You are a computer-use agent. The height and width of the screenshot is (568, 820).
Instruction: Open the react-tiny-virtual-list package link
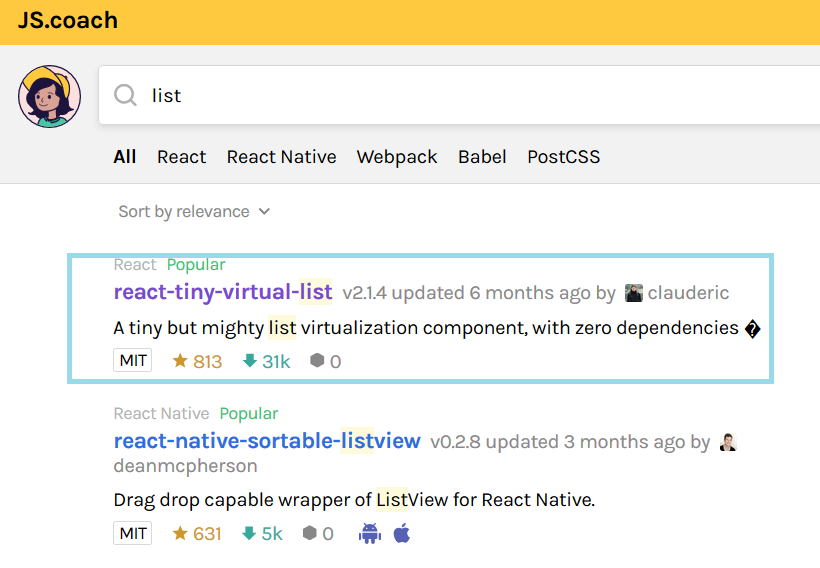coord(223,292)
